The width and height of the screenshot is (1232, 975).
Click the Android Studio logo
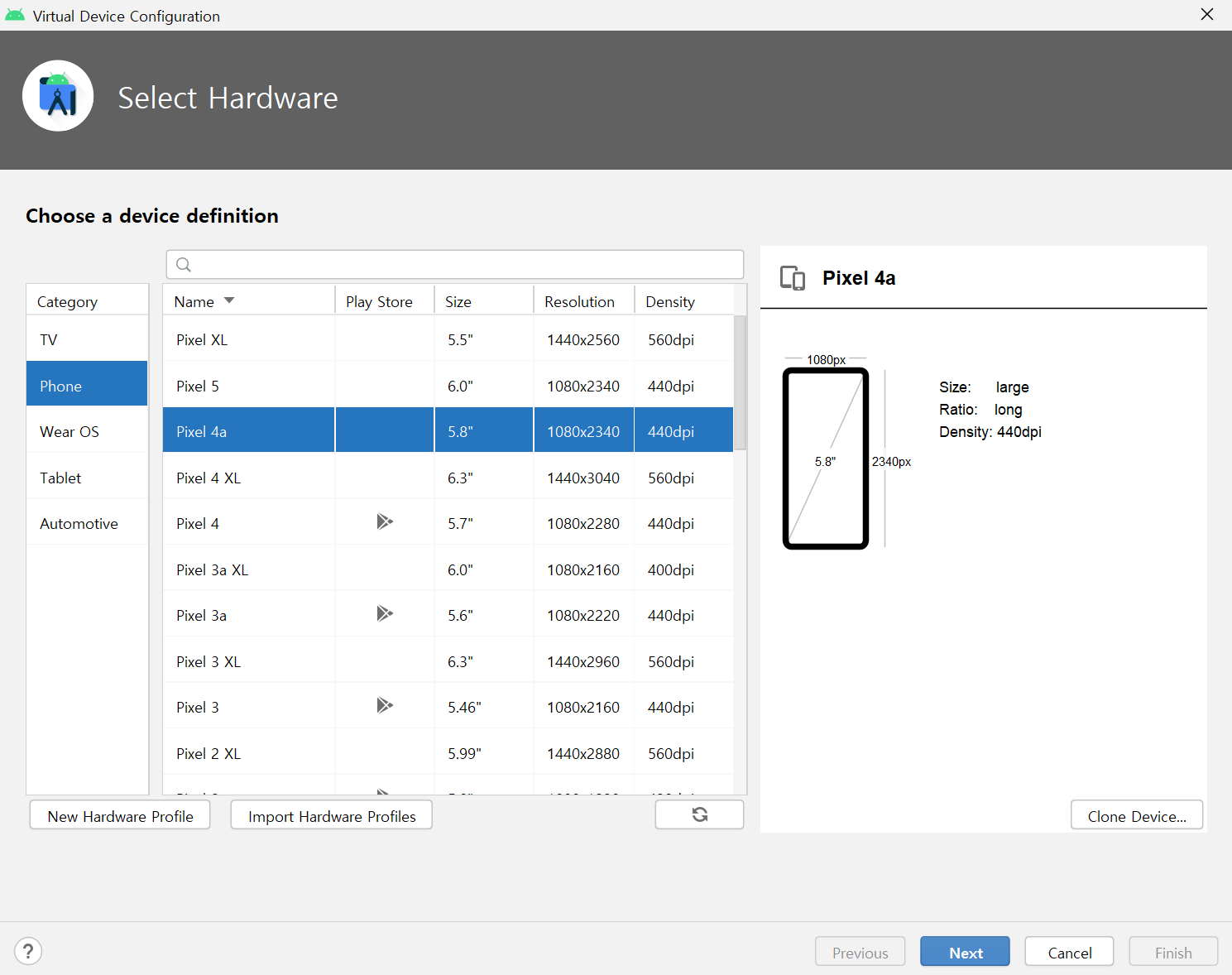58,96
